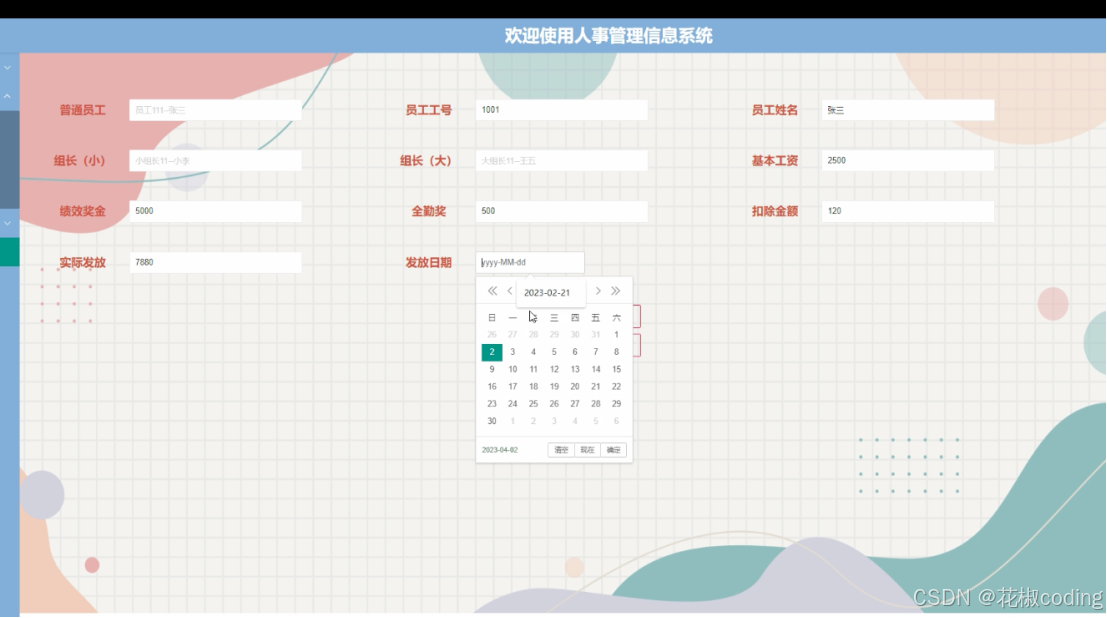
Task: Select day 19 in the calendar
Action: [x=554, y=386]
